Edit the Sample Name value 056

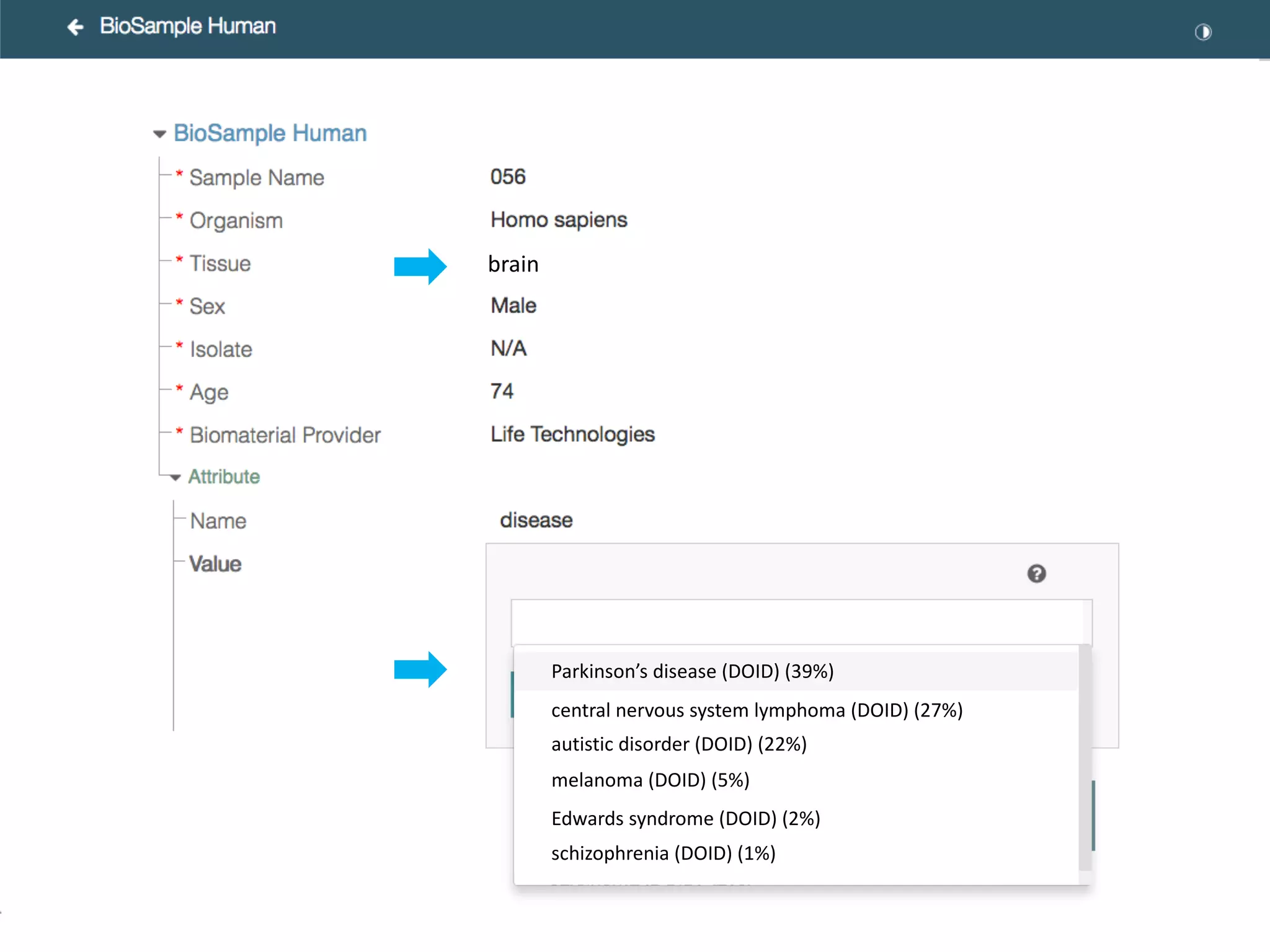coord(508,177)
